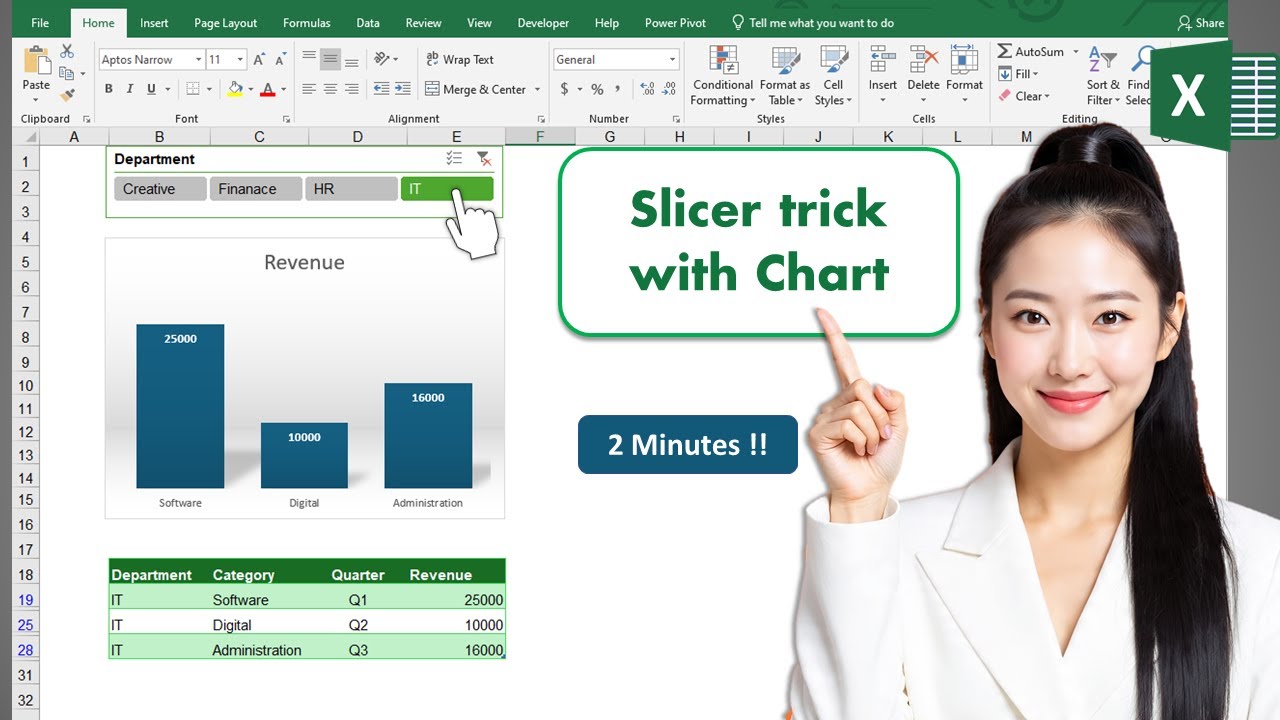The width and height of the screenshot is (1280, 720).
Task: Open Sort & Filter menu
Action: tap(1103, 76)
